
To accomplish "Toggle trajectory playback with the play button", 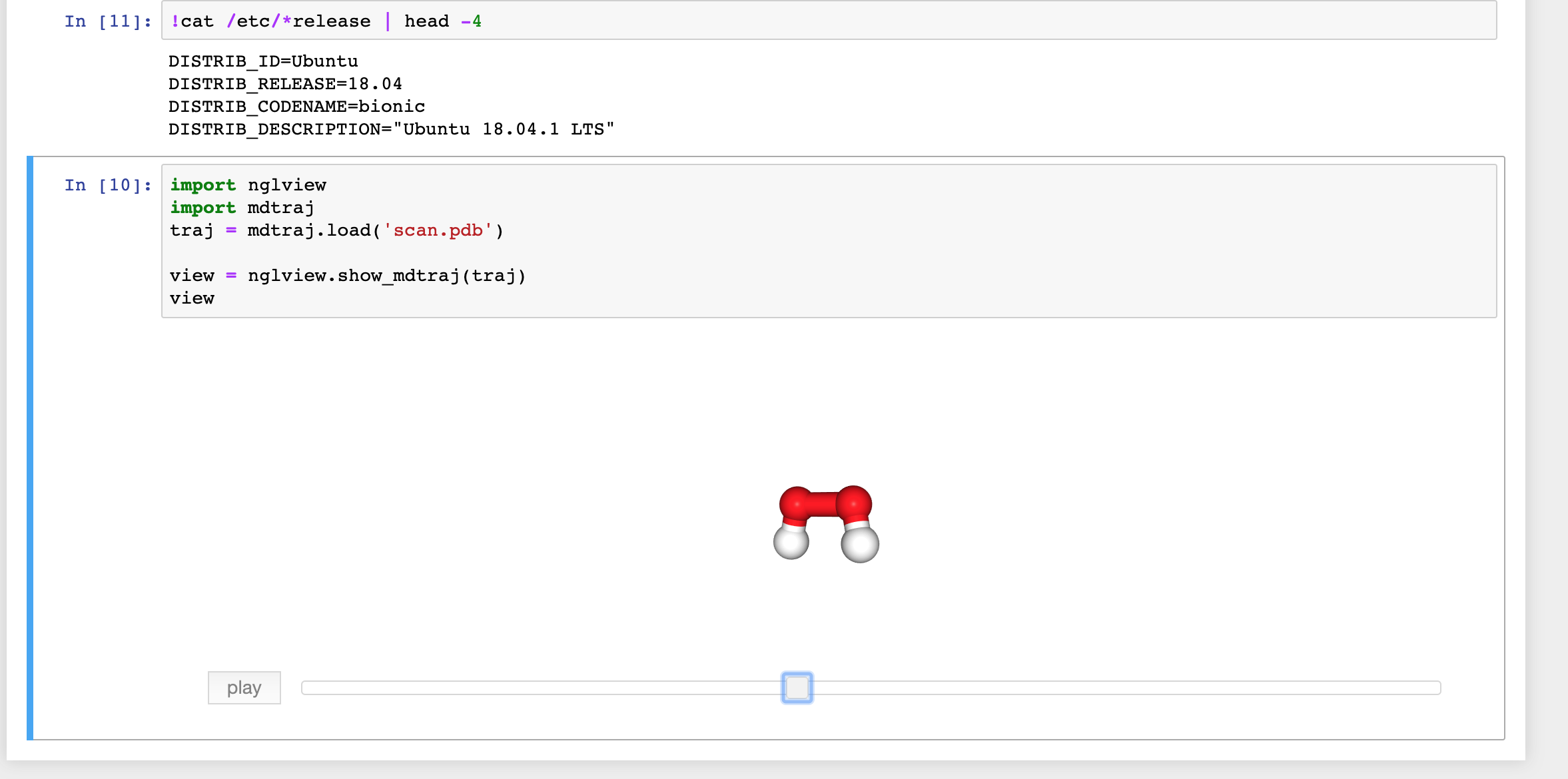I will coord(244,687).
